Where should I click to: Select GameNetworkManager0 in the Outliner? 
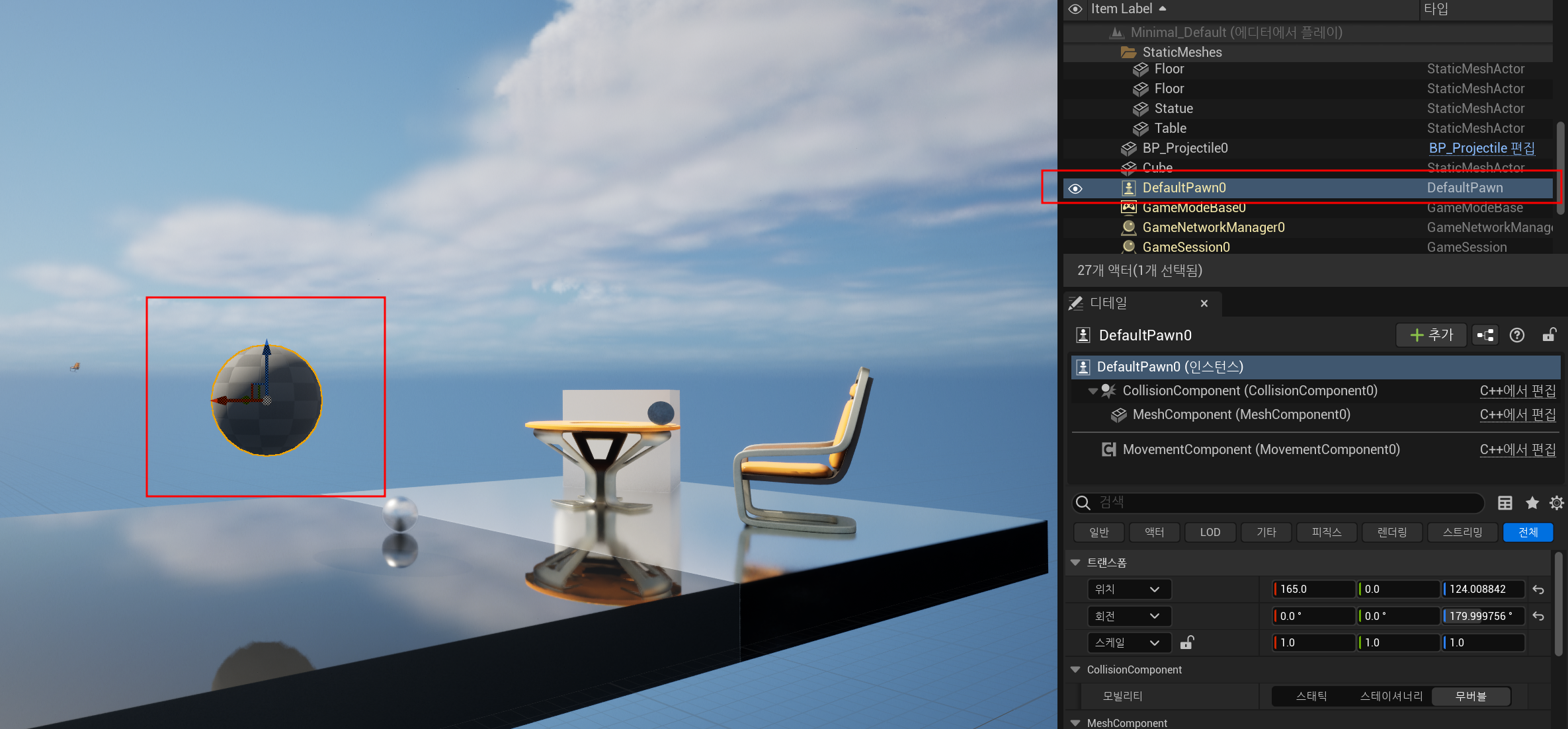click(1213, 227)
